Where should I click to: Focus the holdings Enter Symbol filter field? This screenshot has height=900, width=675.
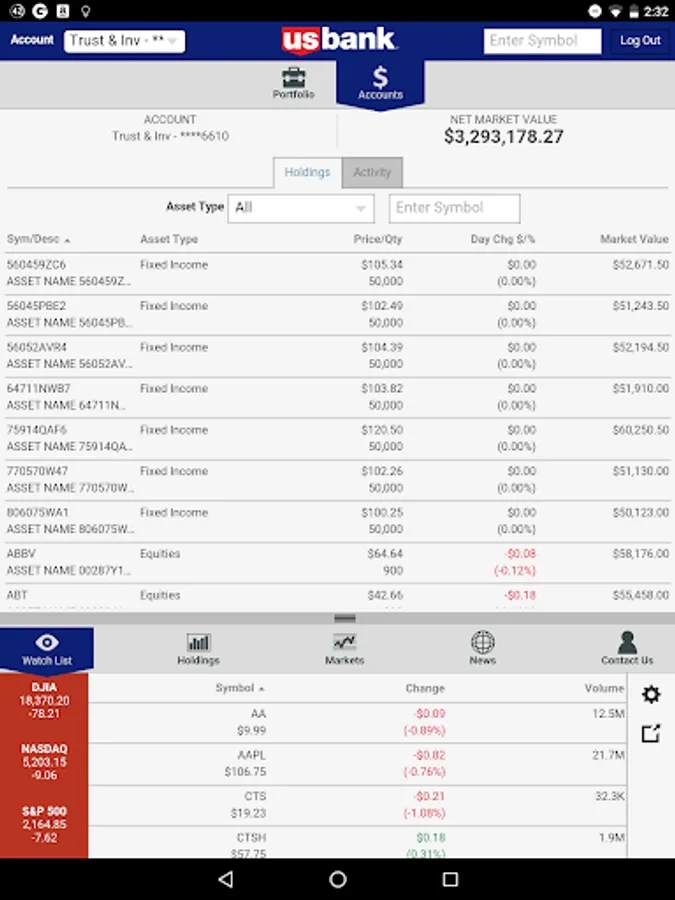[455, 208]
